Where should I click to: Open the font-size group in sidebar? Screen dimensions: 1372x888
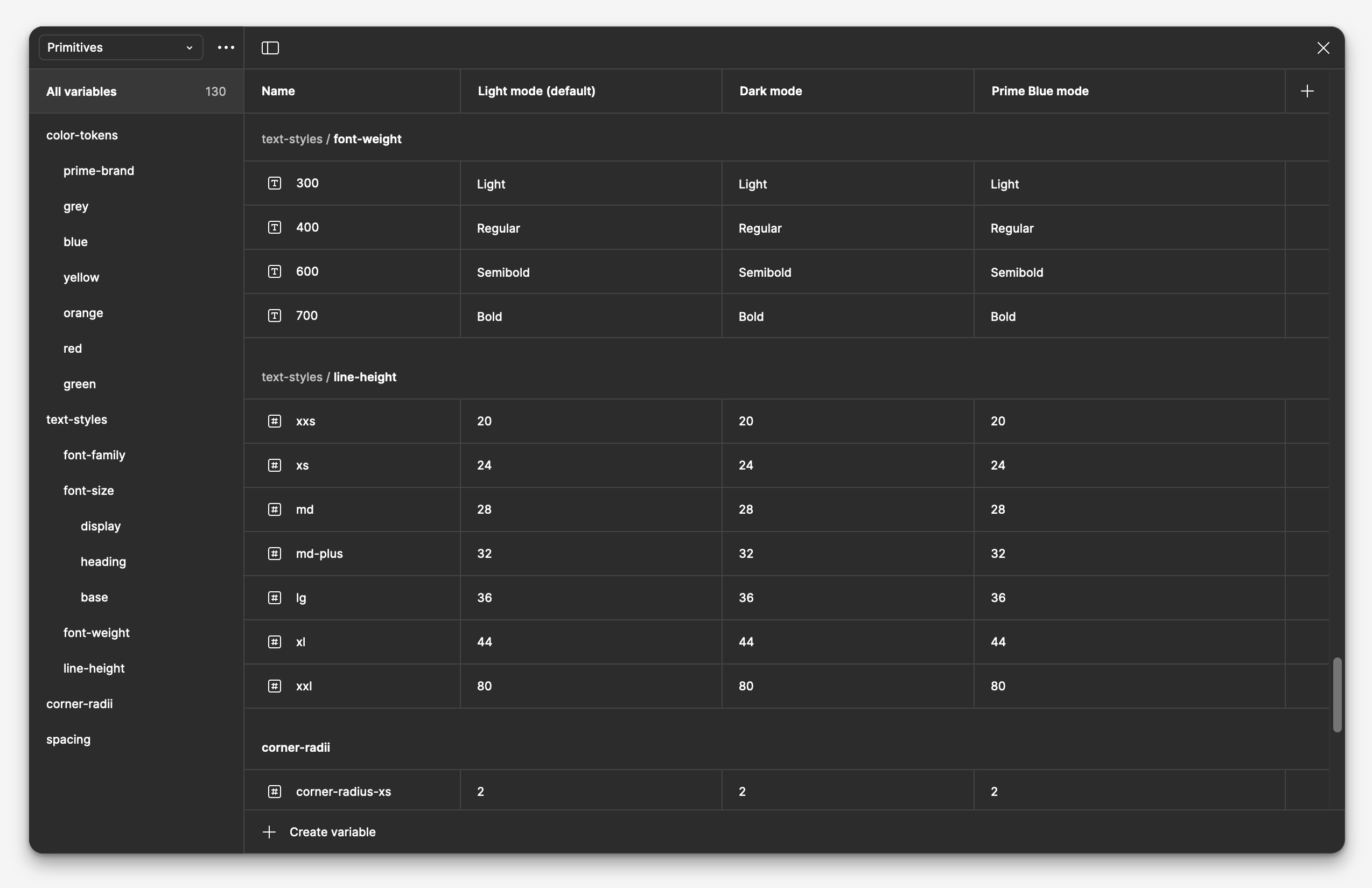pyautogui.click(x=89, y=490)
